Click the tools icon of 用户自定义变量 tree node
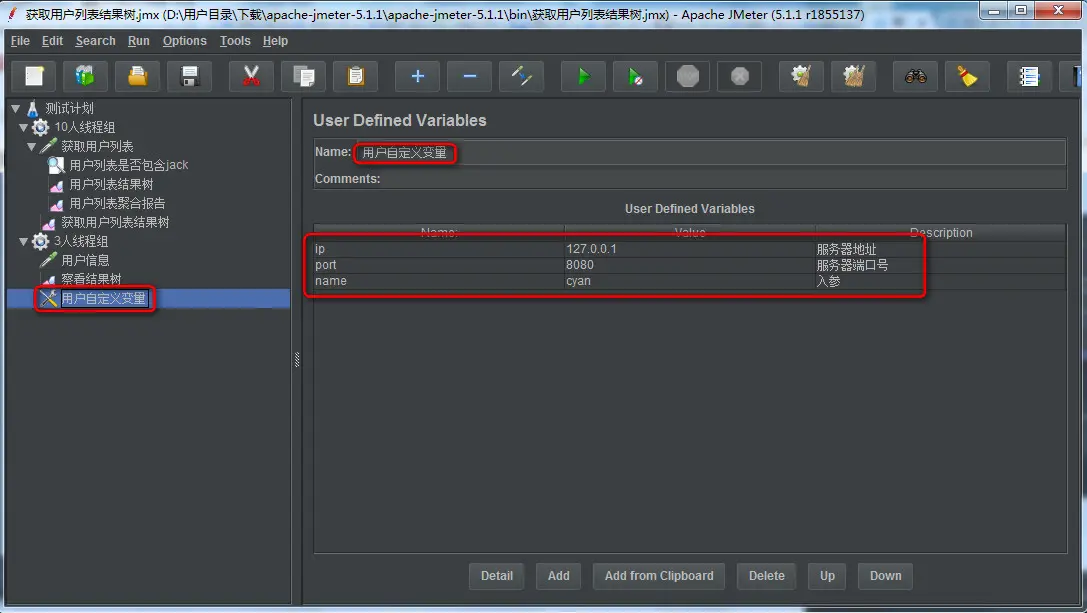Viewport: 1087px width, 613px height. [49, 298]
